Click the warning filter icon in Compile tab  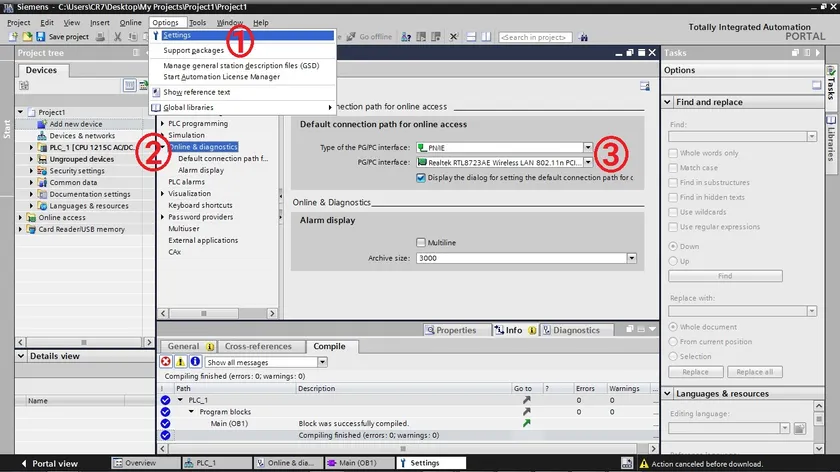click(181, 362)
